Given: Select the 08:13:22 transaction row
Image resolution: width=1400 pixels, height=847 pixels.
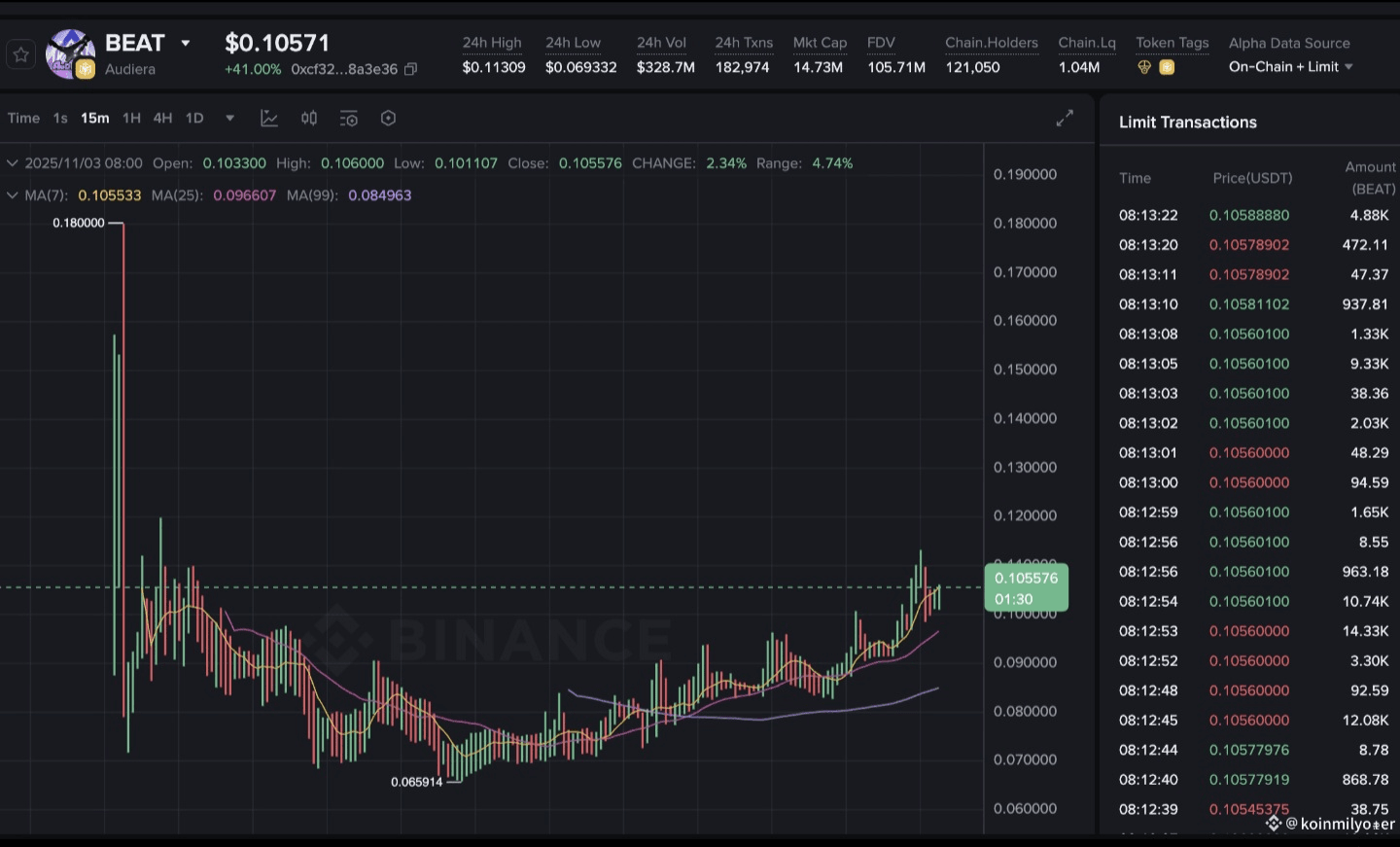Looking at the screenshot, I should pos(1253,215).
